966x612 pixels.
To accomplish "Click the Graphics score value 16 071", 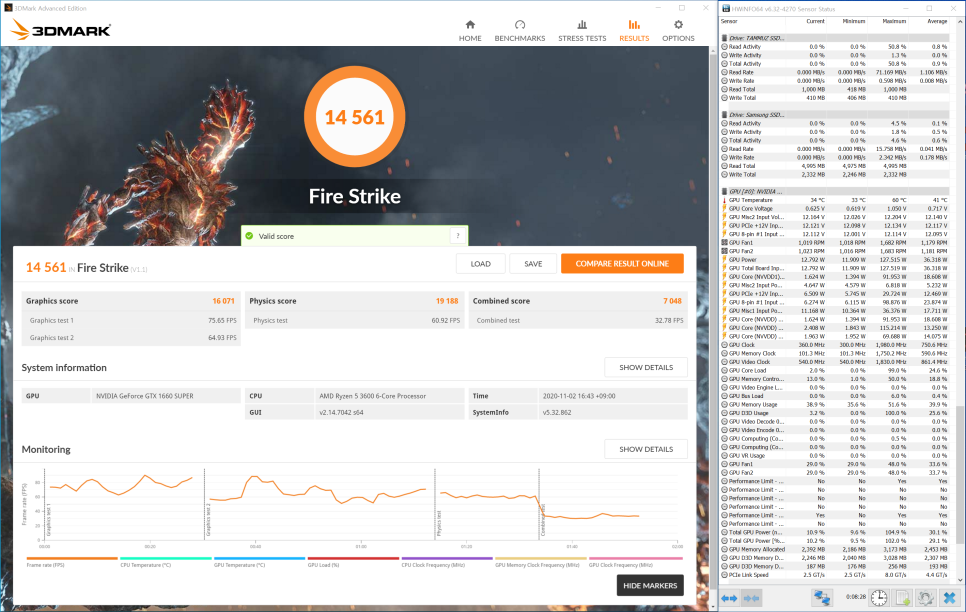I will pos(223,301).
